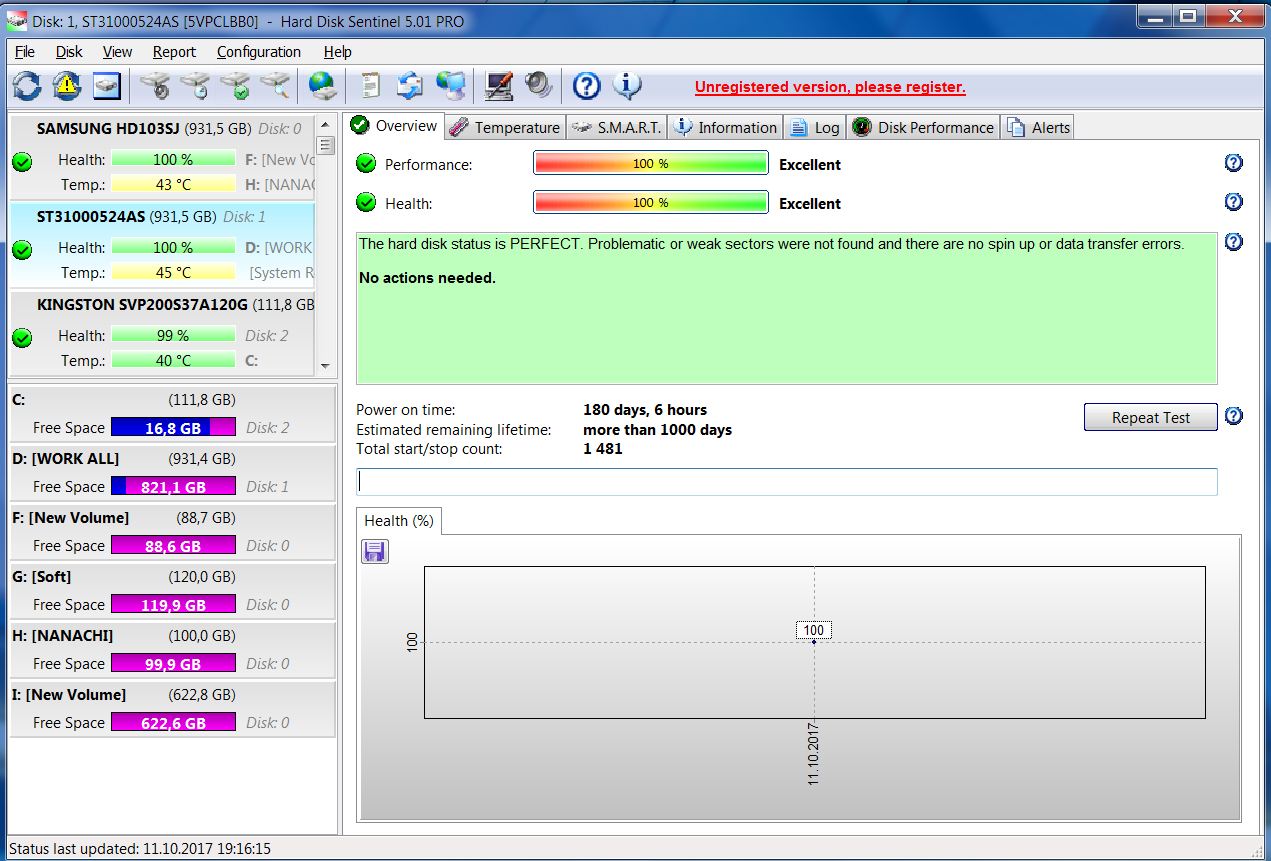Select the G: [Soft] partition

tap(172, 590)
